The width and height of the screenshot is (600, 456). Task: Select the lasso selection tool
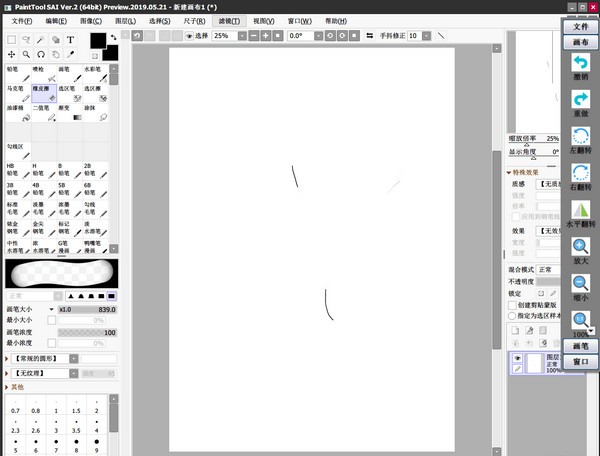26,40
